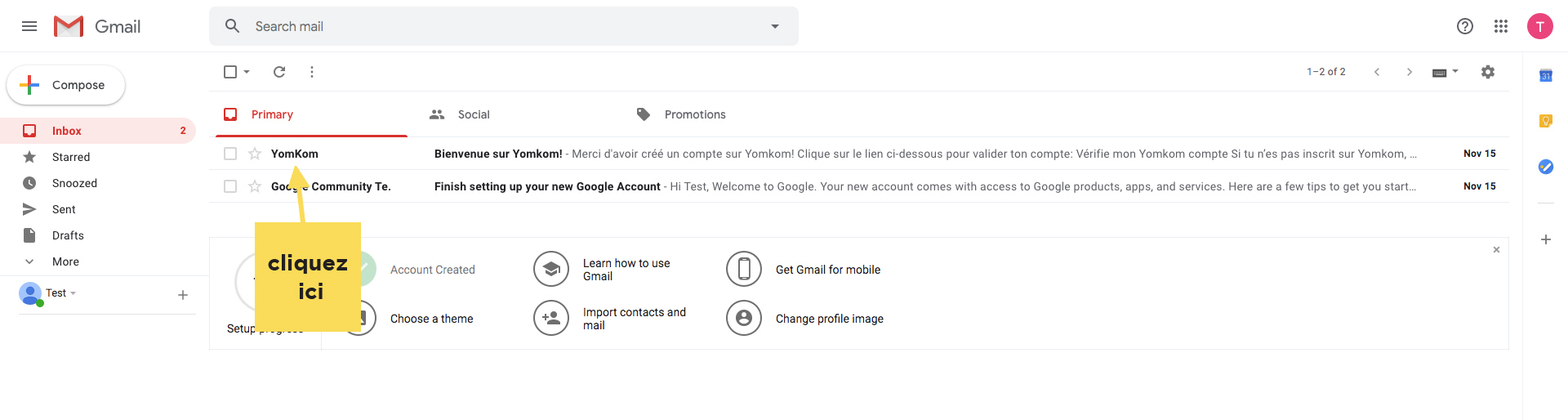This screenshot has height=420, width=1568.
Task: Open the main menu hamburger icon
Action: pyautogui.click(x=29, y=26)
